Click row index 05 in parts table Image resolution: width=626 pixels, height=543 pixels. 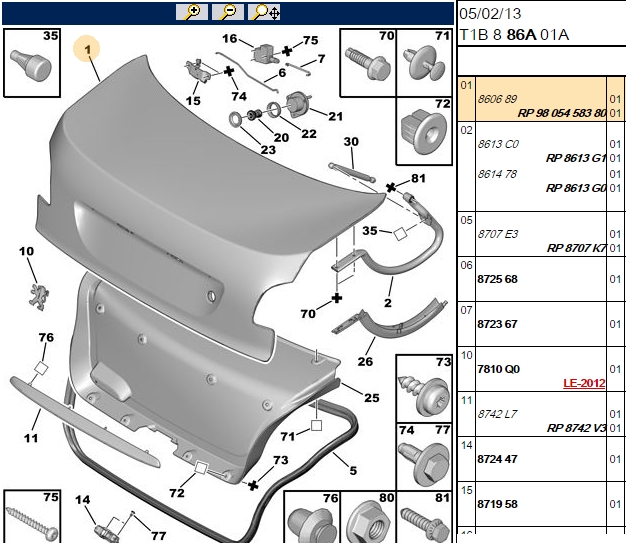pos(466,220)
